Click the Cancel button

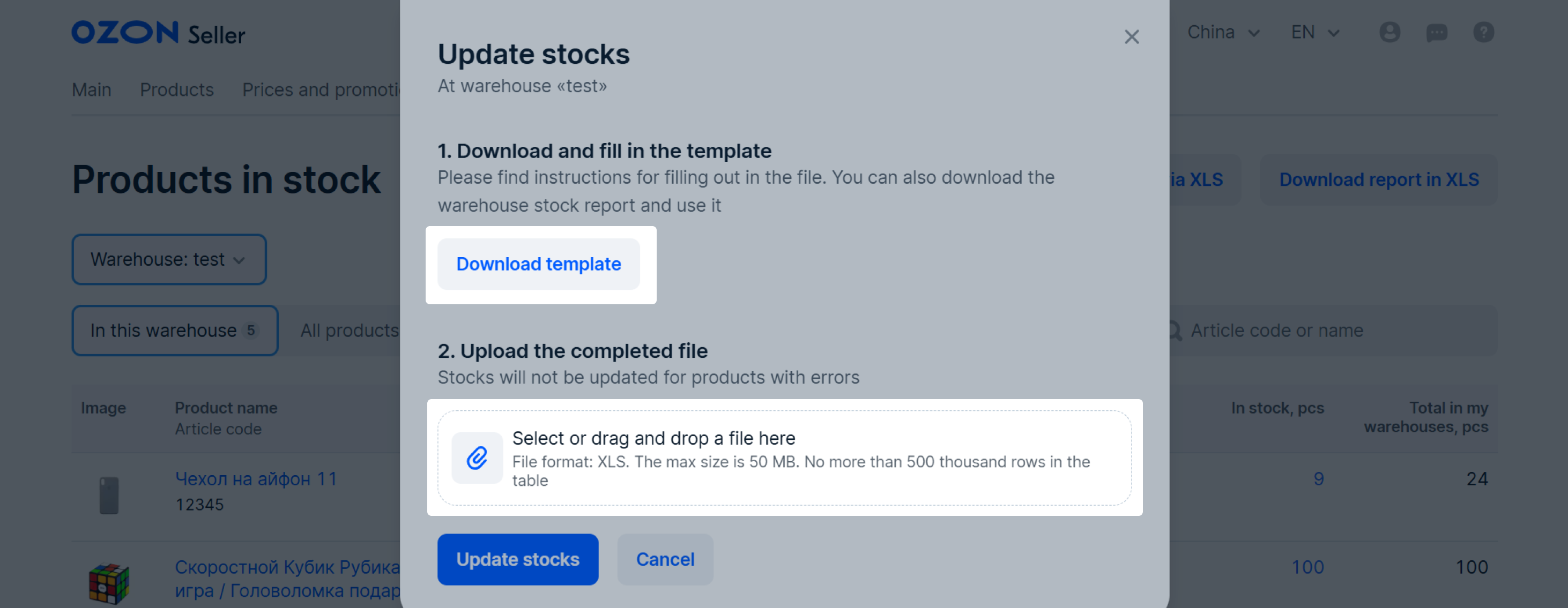[x=665, y=559]
